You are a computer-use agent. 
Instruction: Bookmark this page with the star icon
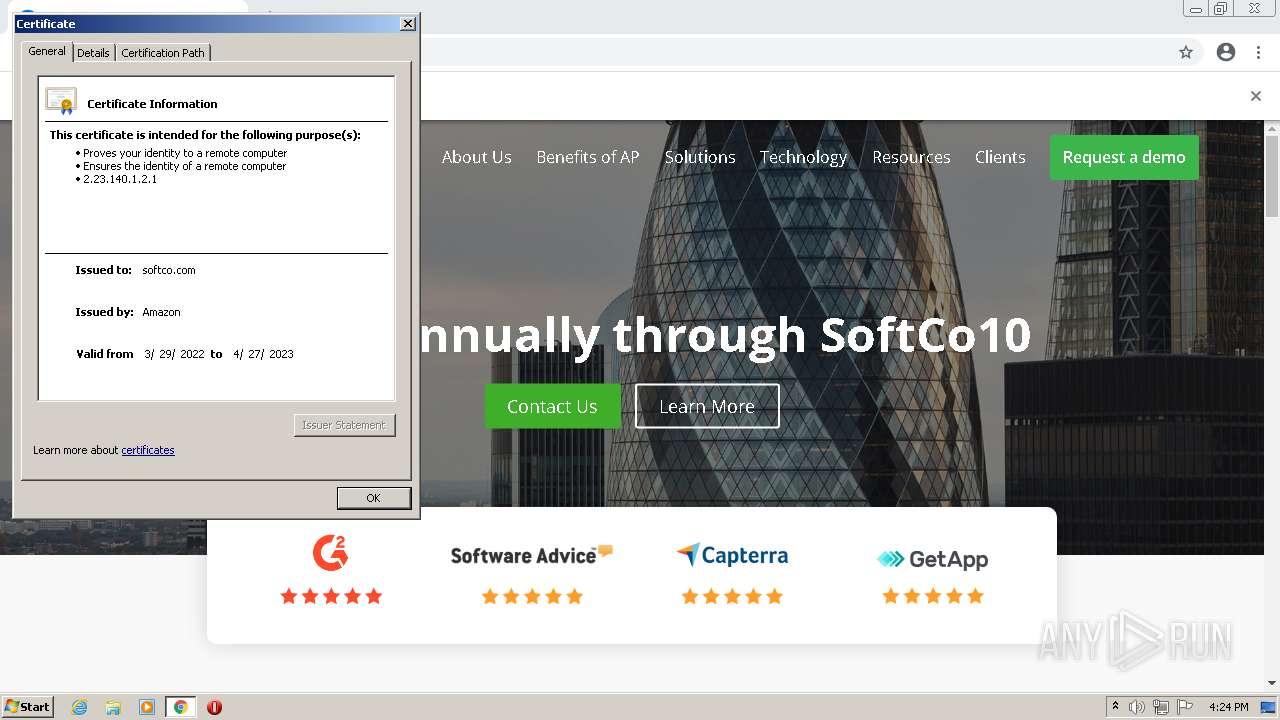[1186, 52]
